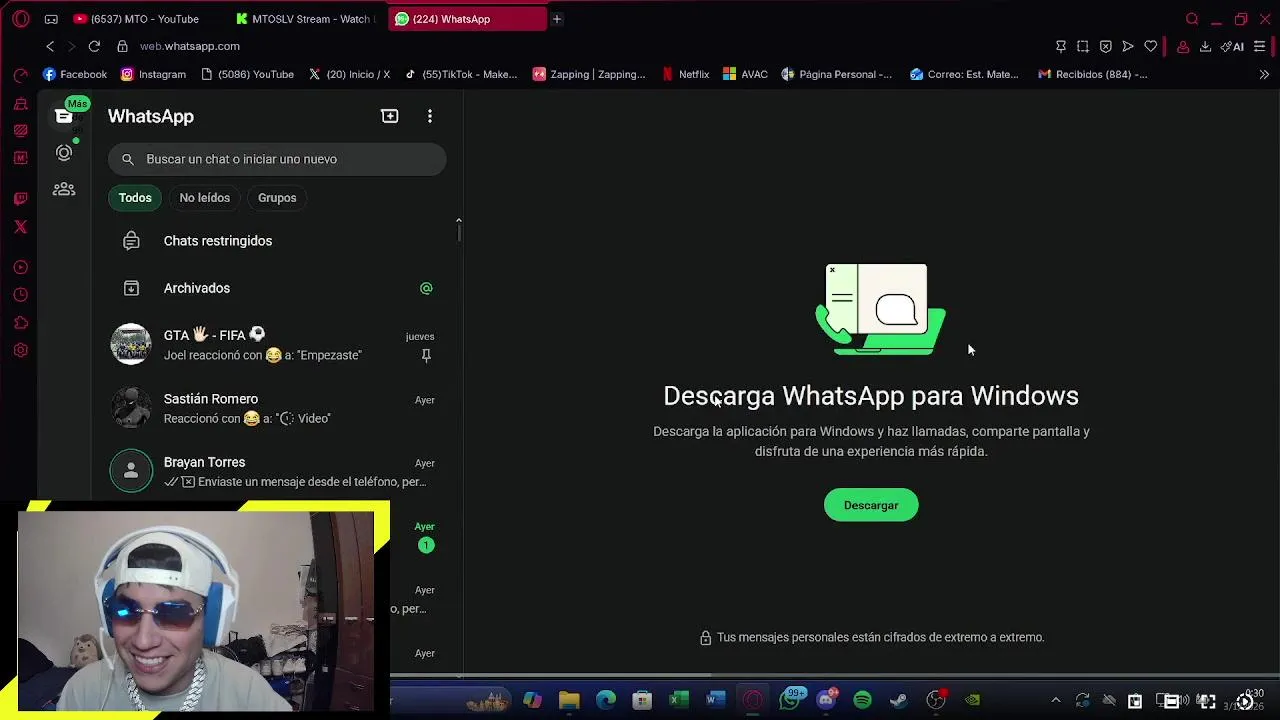Open the Brayan Torres chat
This screenshot has height=720, width=1280.
pos(277,471)
